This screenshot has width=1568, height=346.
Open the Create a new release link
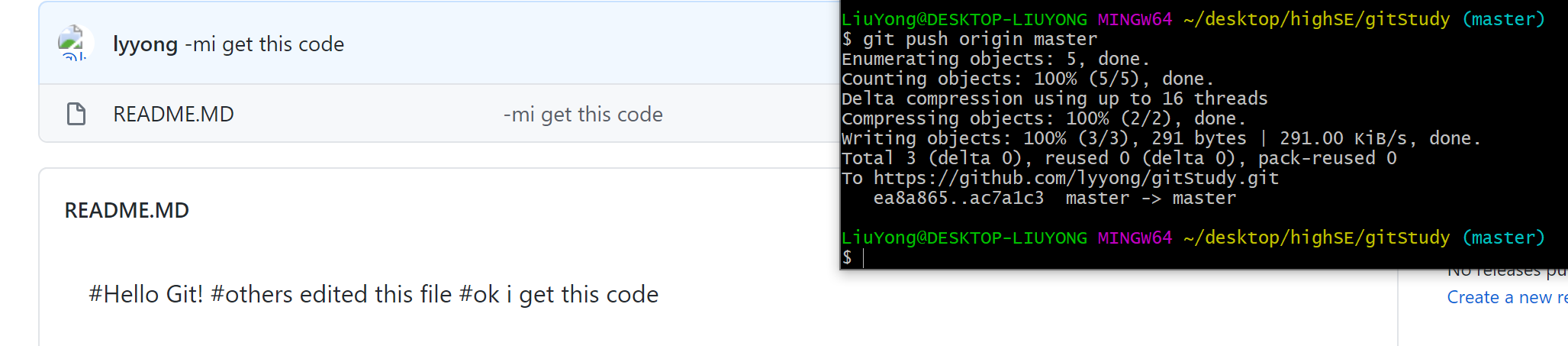pyautogui.click(x=1506, y=297)
